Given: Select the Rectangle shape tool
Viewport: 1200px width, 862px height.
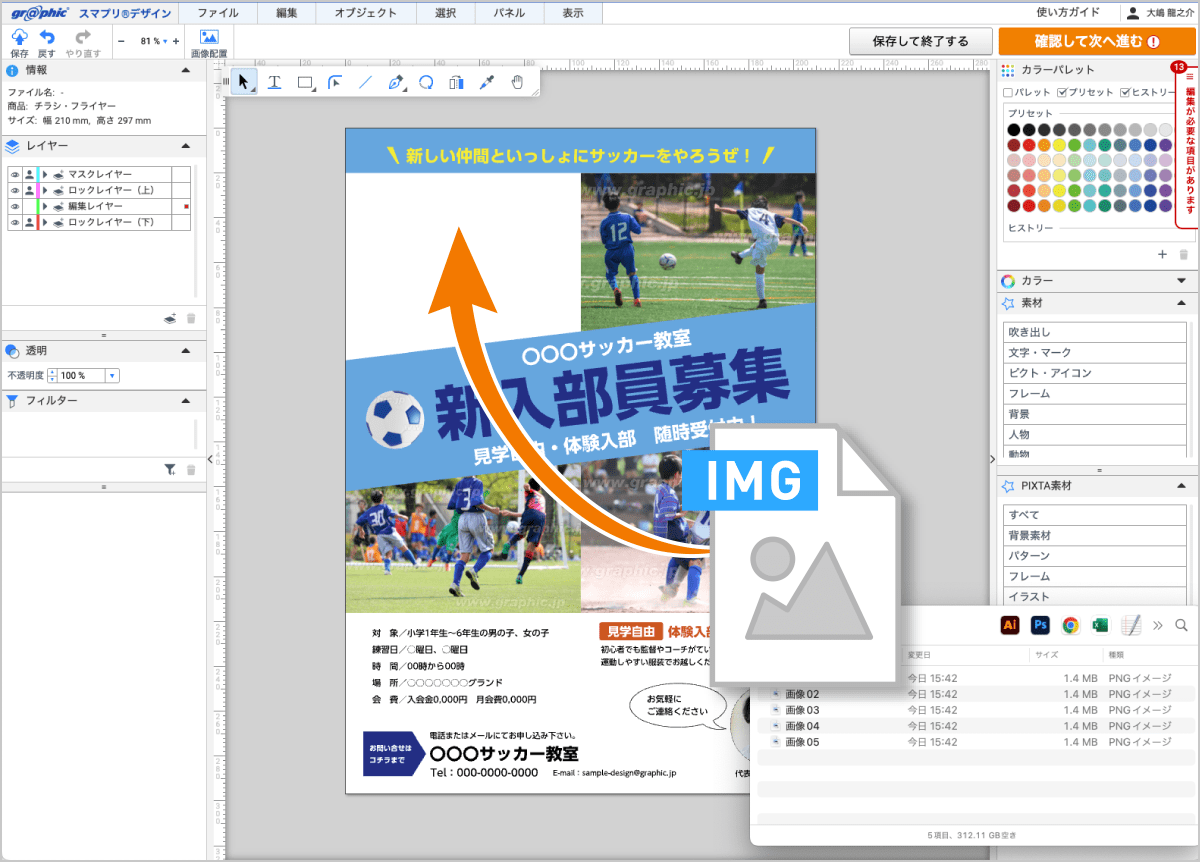Looking at the screenshot, I should [x=305, y=82].
